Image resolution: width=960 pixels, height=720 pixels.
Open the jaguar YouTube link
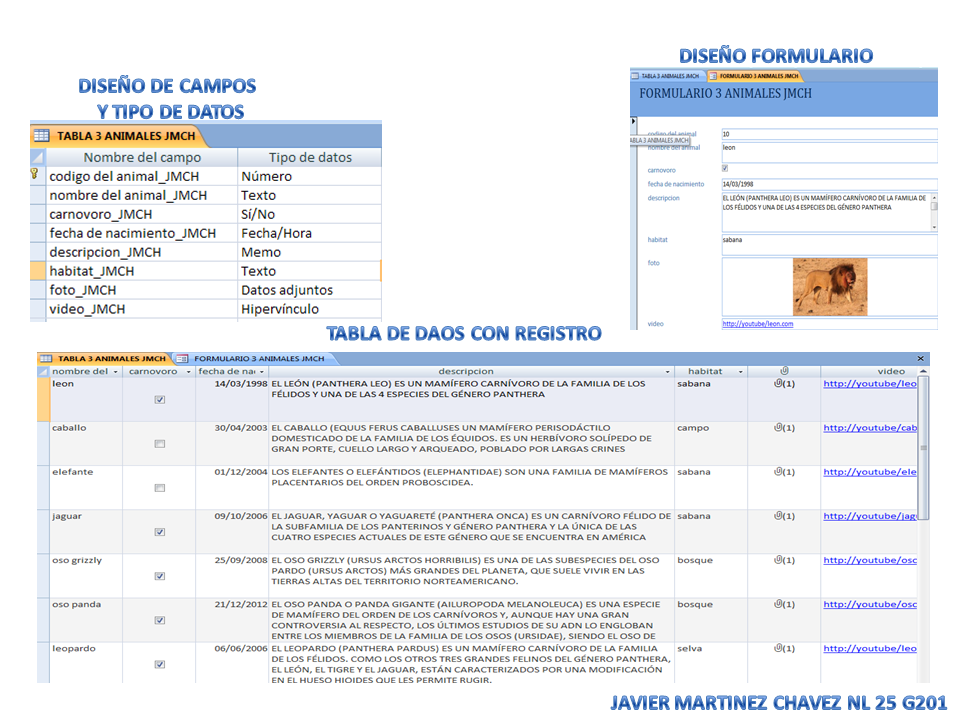pyautogui.click(x=869, y=516)
